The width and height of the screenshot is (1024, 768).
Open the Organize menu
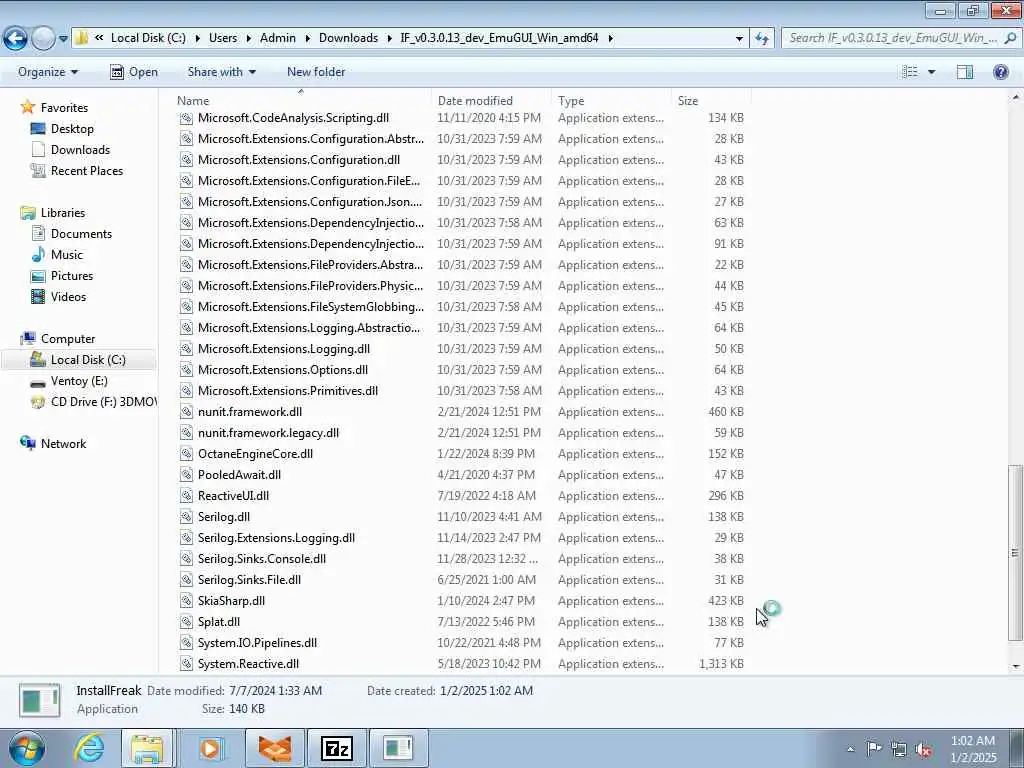click(48, 72)
